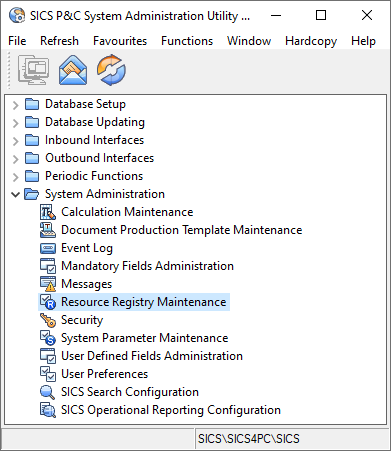391x451 pixels.
Task: Select Mandatory Fields Administration text
Action: (x=148, y=266)
